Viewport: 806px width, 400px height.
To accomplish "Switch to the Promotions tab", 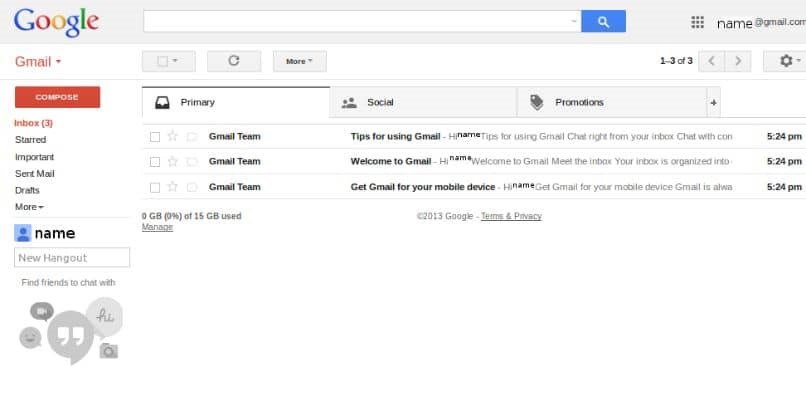I will [x=578, y=102].
